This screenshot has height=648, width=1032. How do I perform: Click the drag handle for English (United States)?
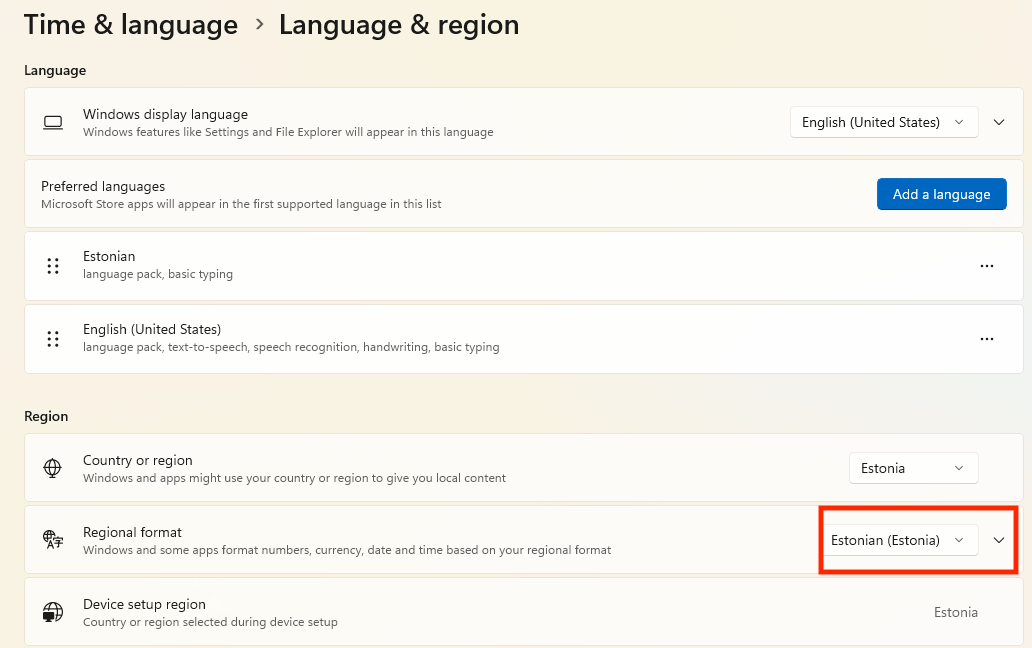coord(53,338)
